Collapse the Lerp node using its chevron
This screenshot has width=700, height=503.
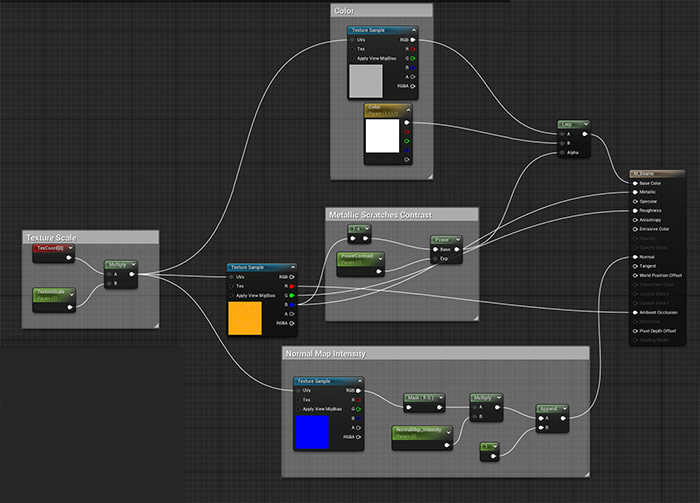coord(586,124)
